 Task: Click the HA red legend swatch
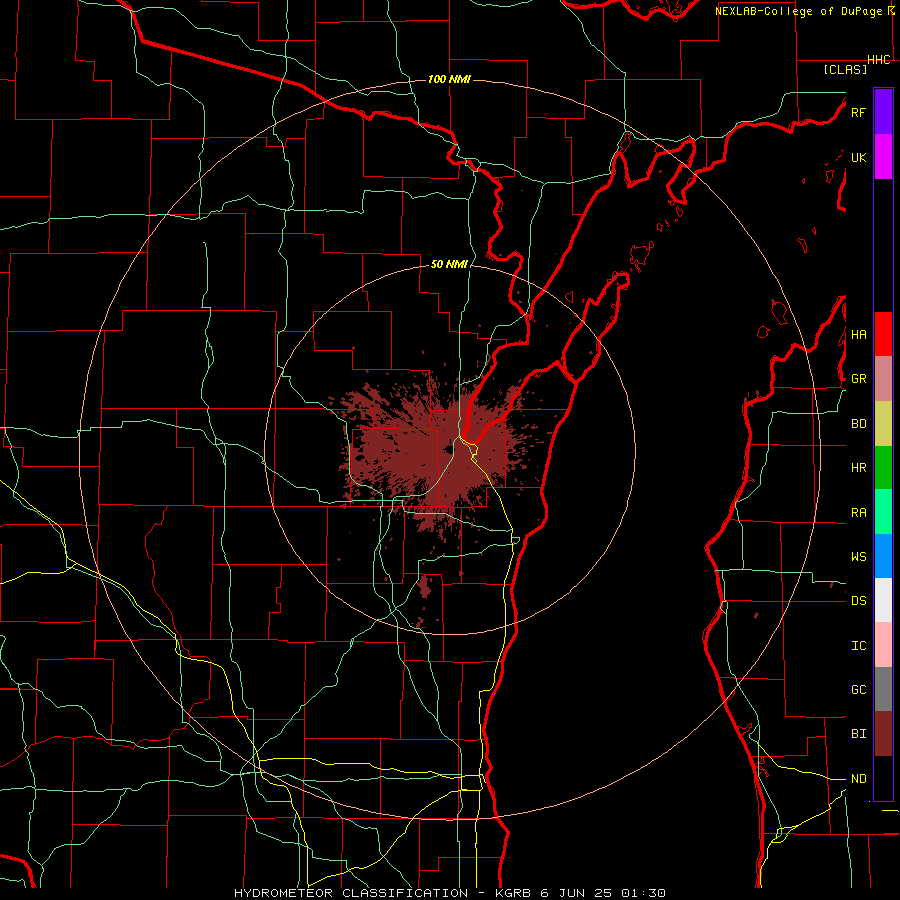pos(883,334)
